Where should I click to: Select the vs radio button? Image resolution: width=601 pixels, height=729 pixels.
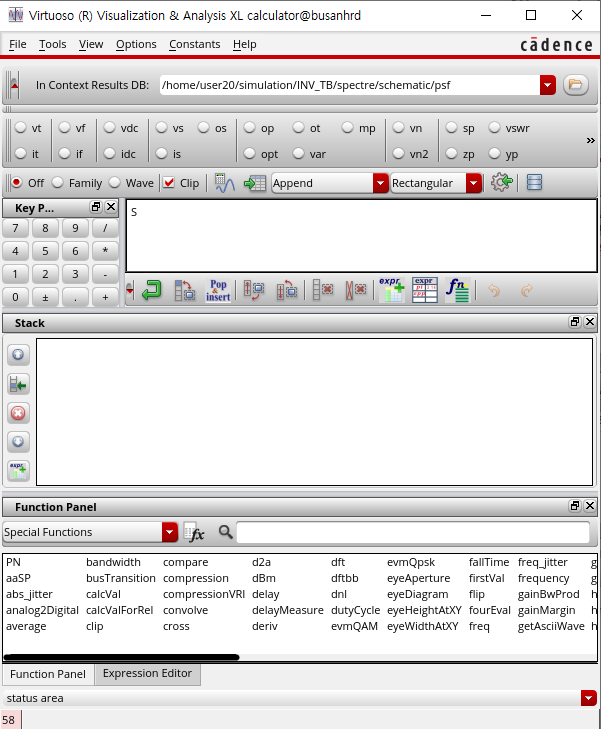click(x=161, y=128)
